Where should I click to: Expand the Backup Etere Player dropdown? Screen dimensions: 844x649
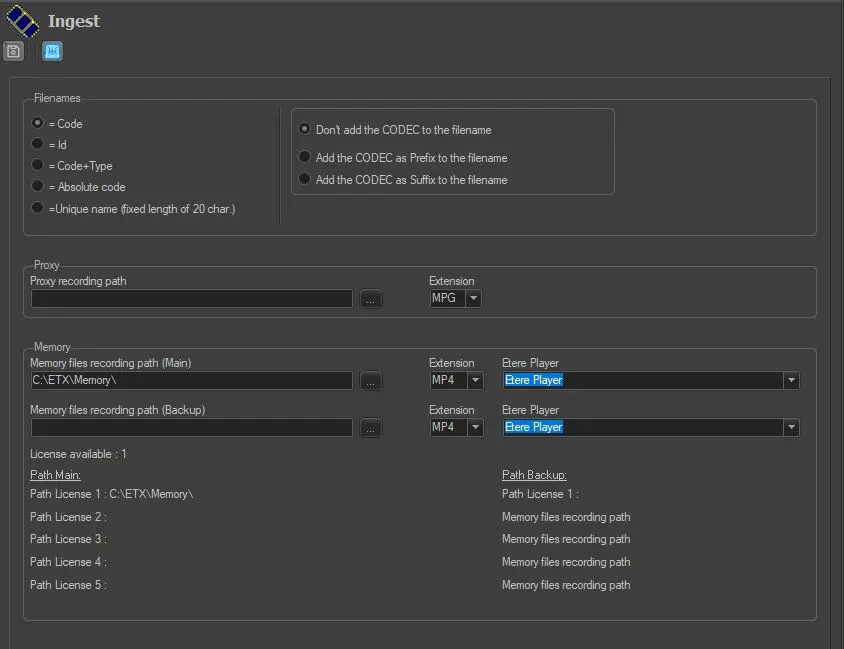pyautogui.click(x=790, y=428)
